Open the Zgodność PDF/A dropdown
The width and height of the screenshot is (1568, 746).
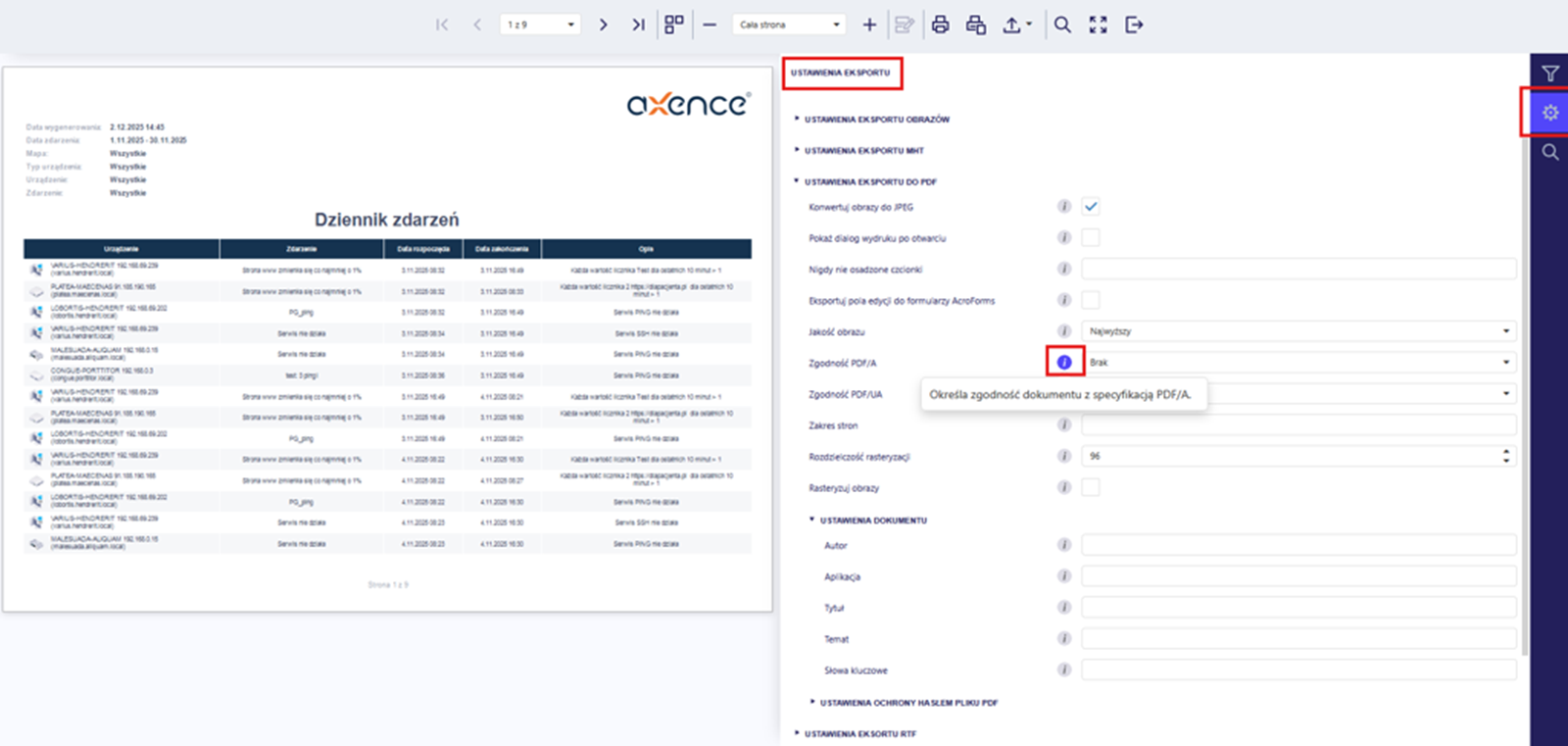pyautogui.click(x=1298, y=363)
